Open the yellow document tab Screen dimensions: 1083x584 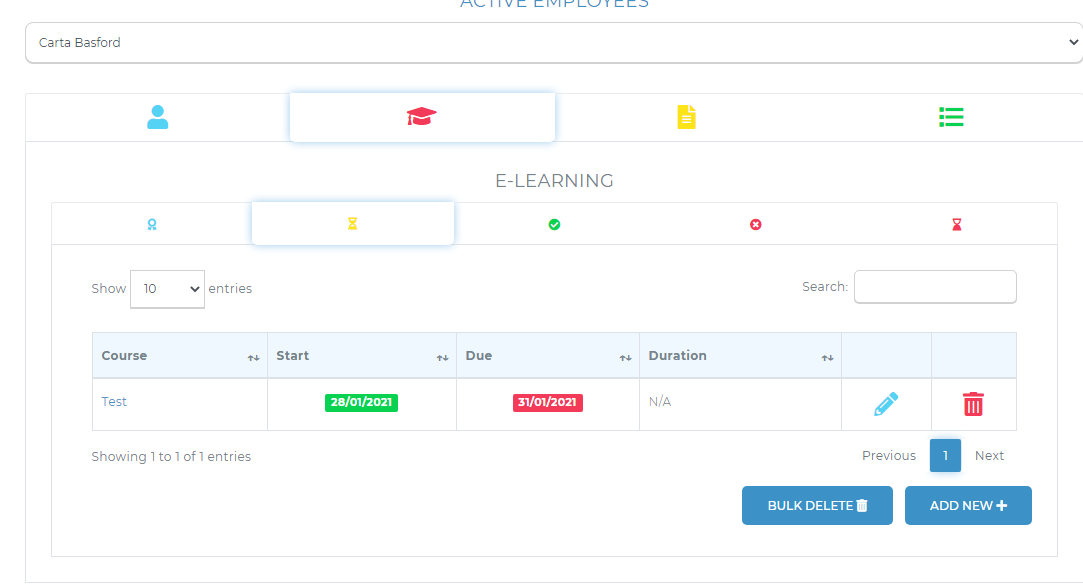click(x=687, y=117)
